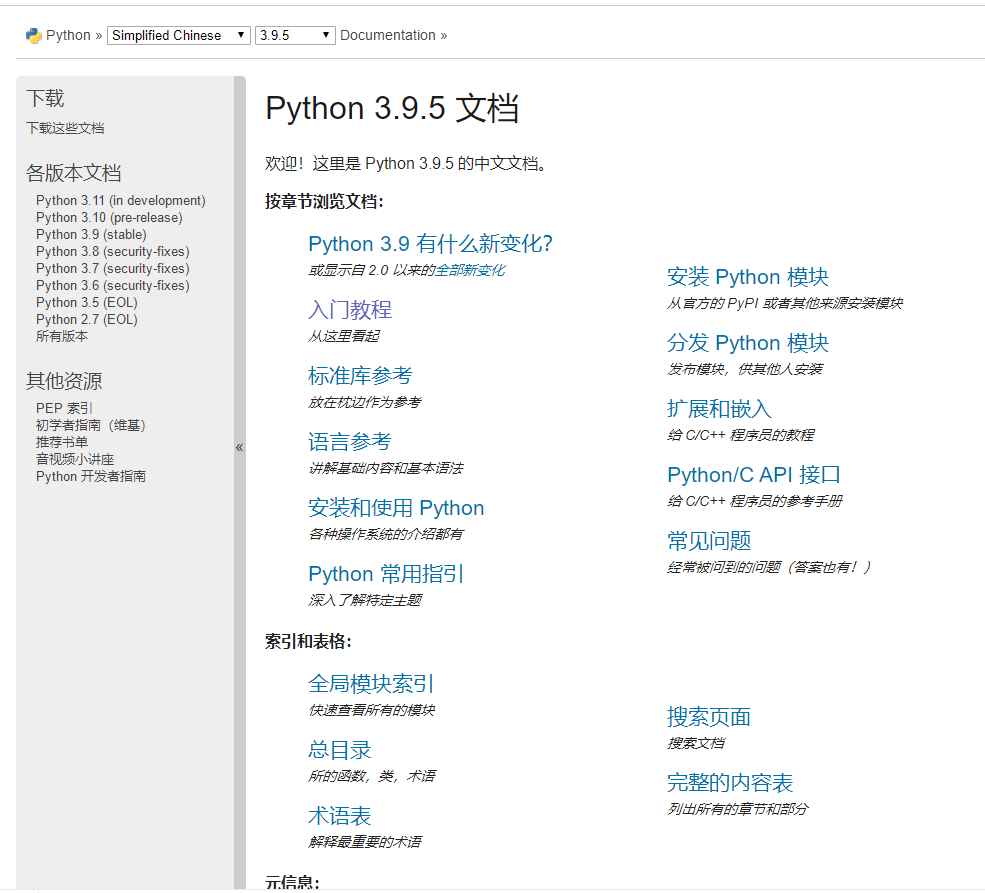The image size is (985, 893).
Task: Collapse the sidebar with the « handle
Action: [x=239, y=447]
